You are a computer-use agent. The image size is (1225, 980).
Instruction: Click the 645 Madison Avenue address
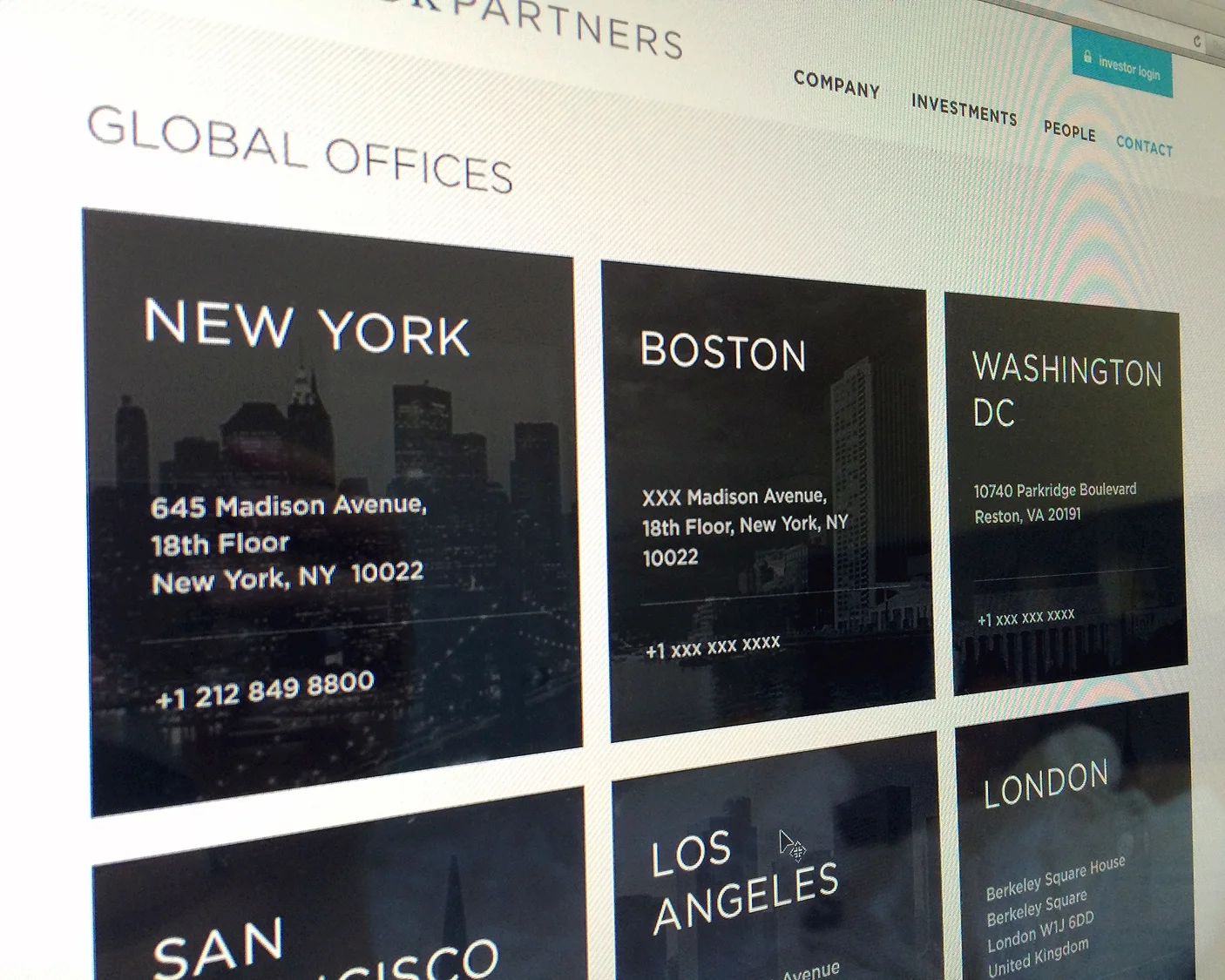point(288,543)
